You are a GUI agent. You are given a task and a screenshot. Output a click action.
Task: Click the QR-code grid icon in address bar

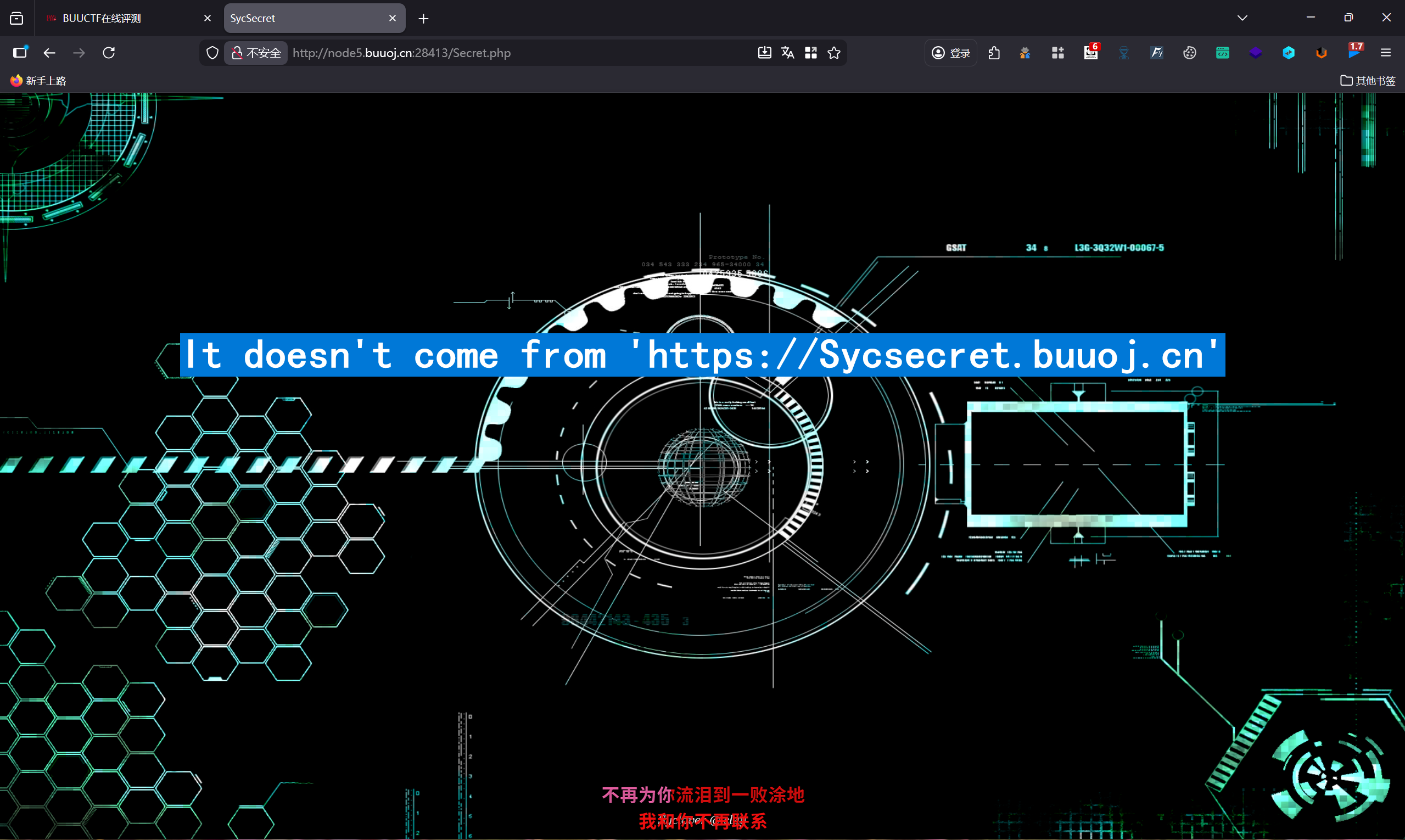[x=810, y=53]
